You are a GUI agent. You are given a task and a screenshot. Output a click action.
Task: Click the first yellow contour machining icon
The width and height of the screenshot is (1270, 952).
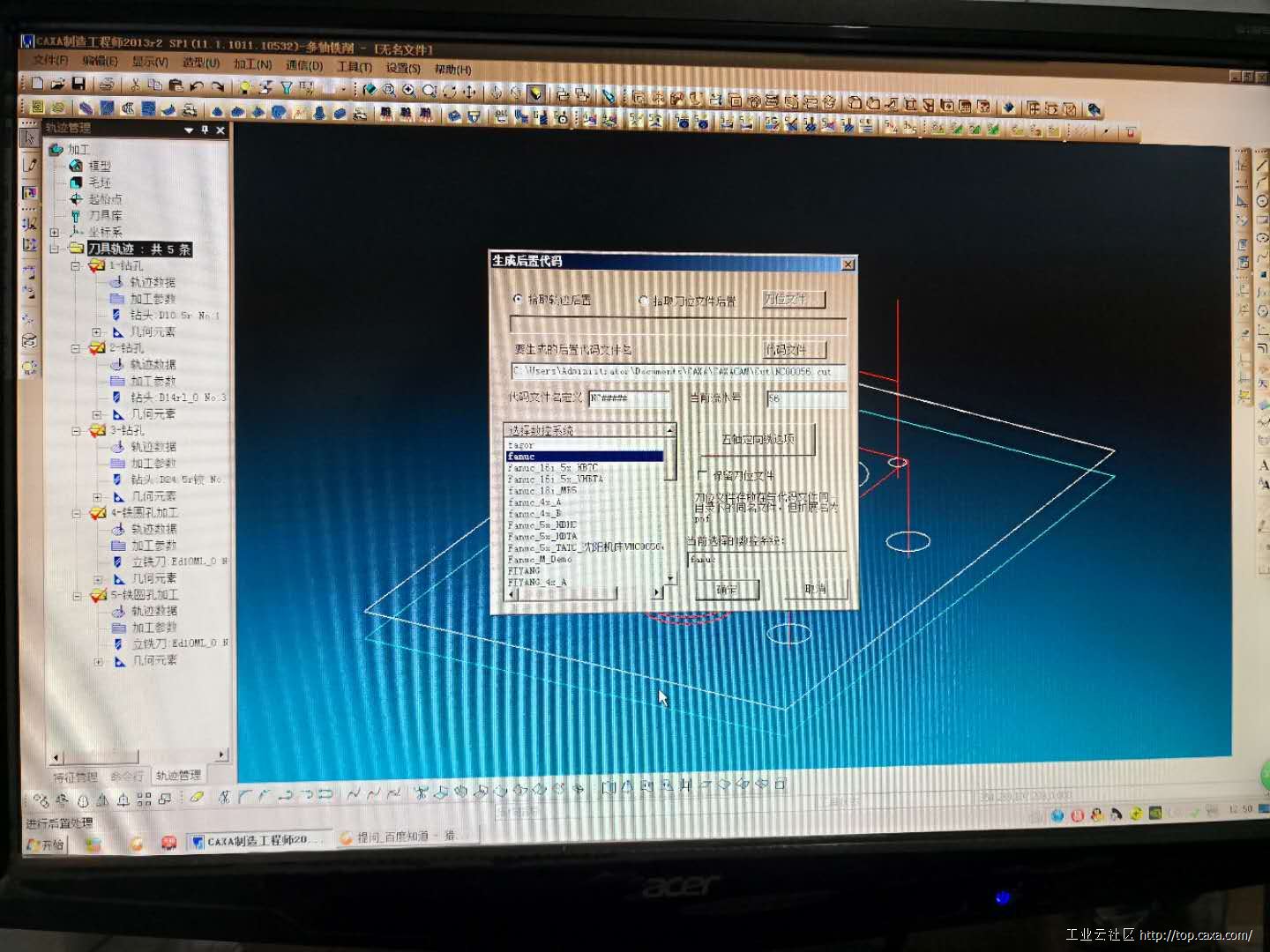pyautogui.click(x=37, y=107)
